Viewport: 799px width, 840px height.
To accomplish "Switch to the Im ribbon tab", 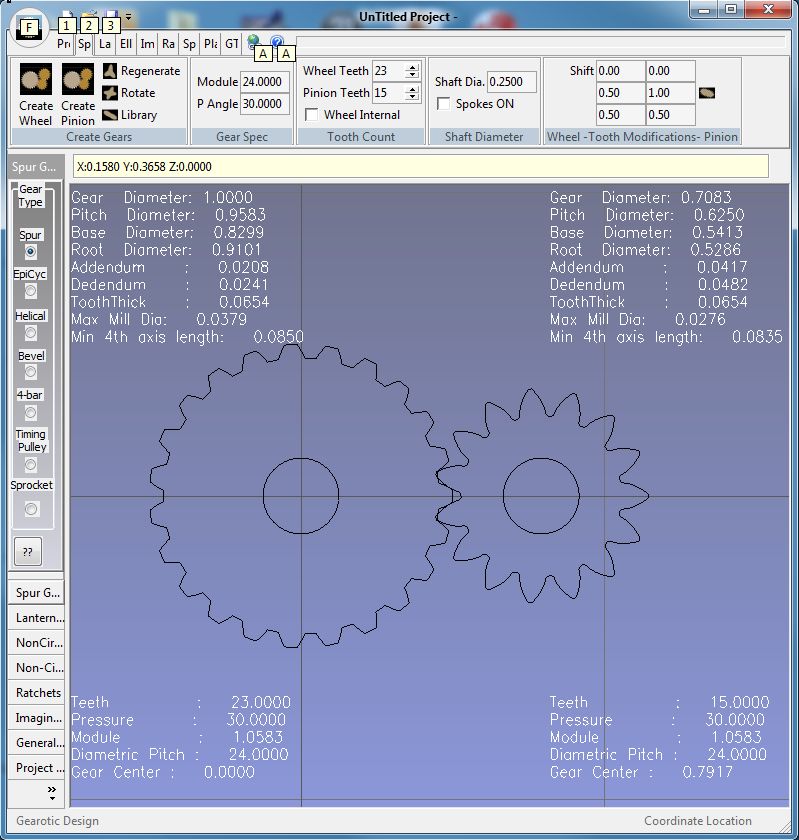I will click(x=147, y=44).
